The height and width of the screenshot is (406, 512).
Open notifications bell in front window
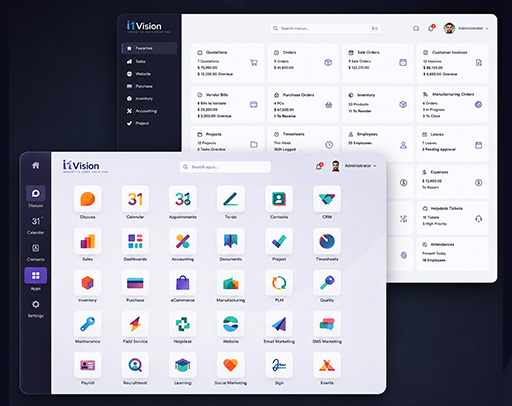(x=319, y=166)
